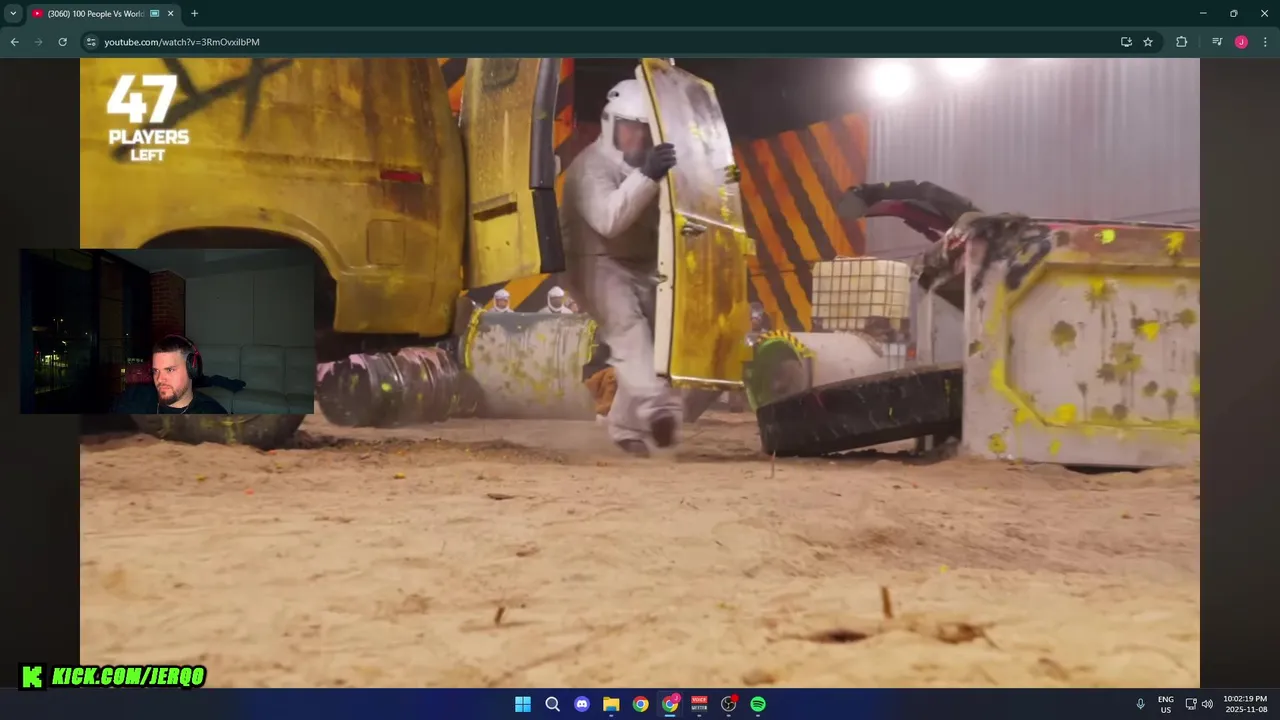The width and height of the screenshot is (1280, 720).
Task: Open the Chrome tab search dropdown arrow
Action: (13, 13)
